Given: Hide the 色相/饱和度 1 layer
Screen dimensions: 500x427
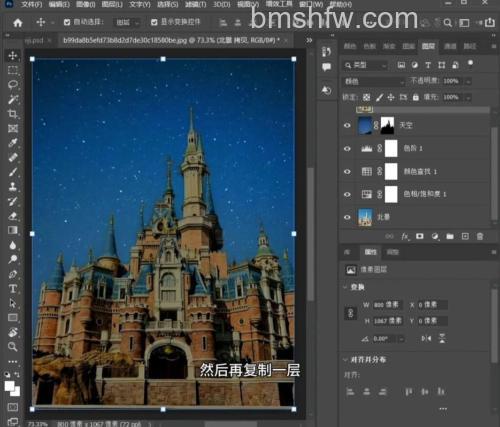Looking at the screenshot, I should tap(347, 194).
